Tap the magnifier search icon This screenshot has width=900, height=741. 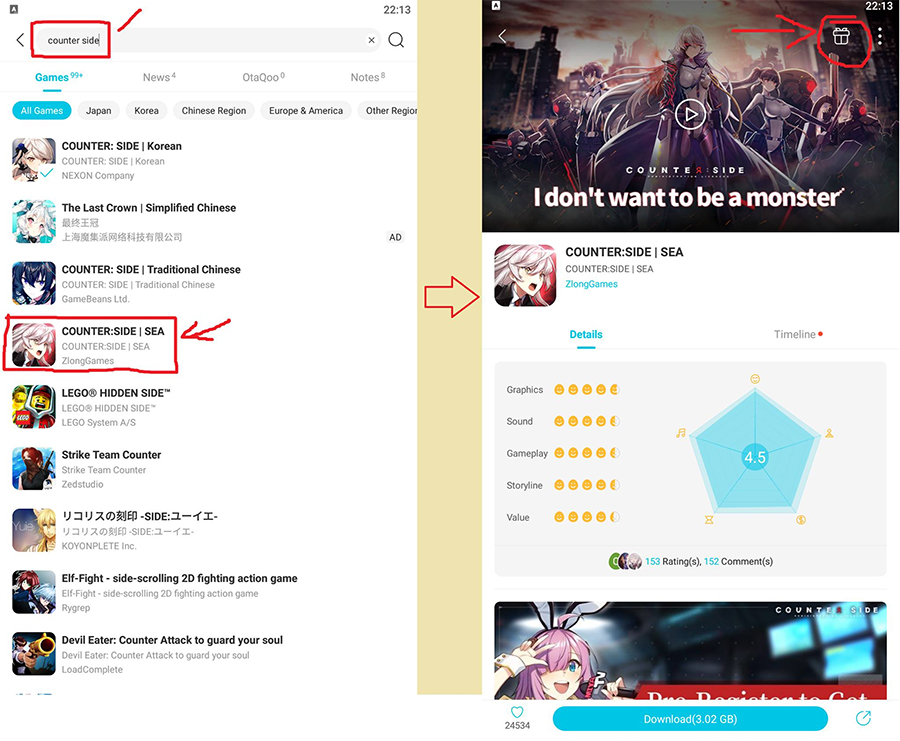click(396, 40)
